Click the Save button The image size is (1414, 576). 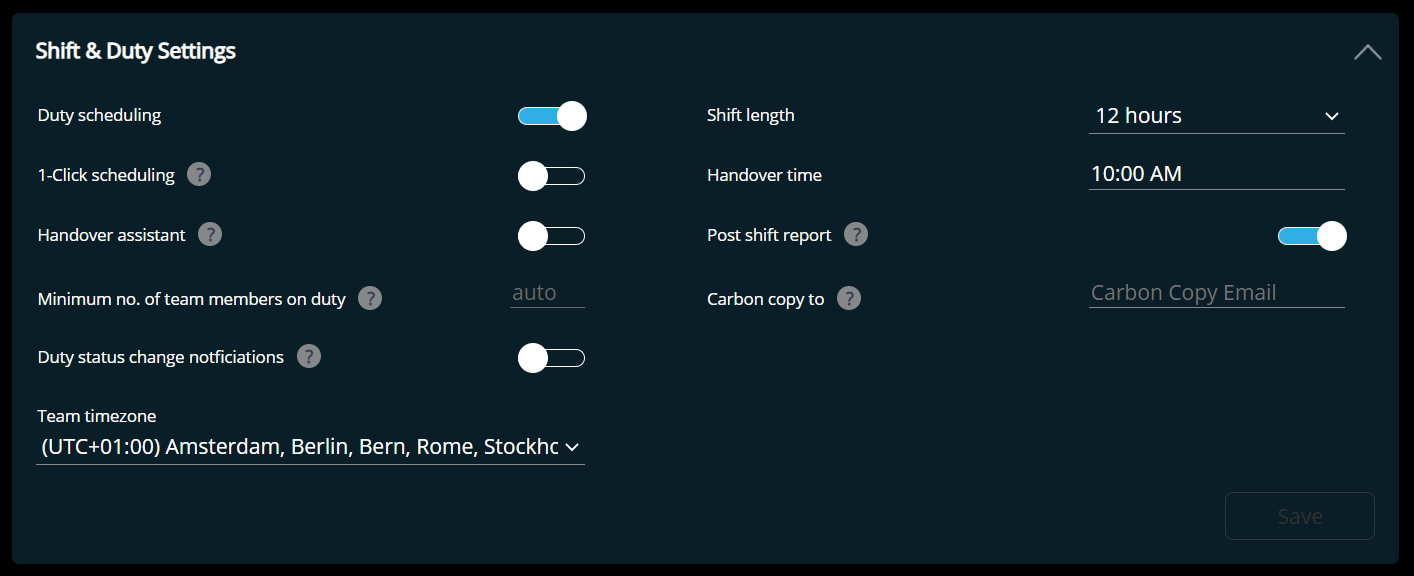pos(1300,516)
